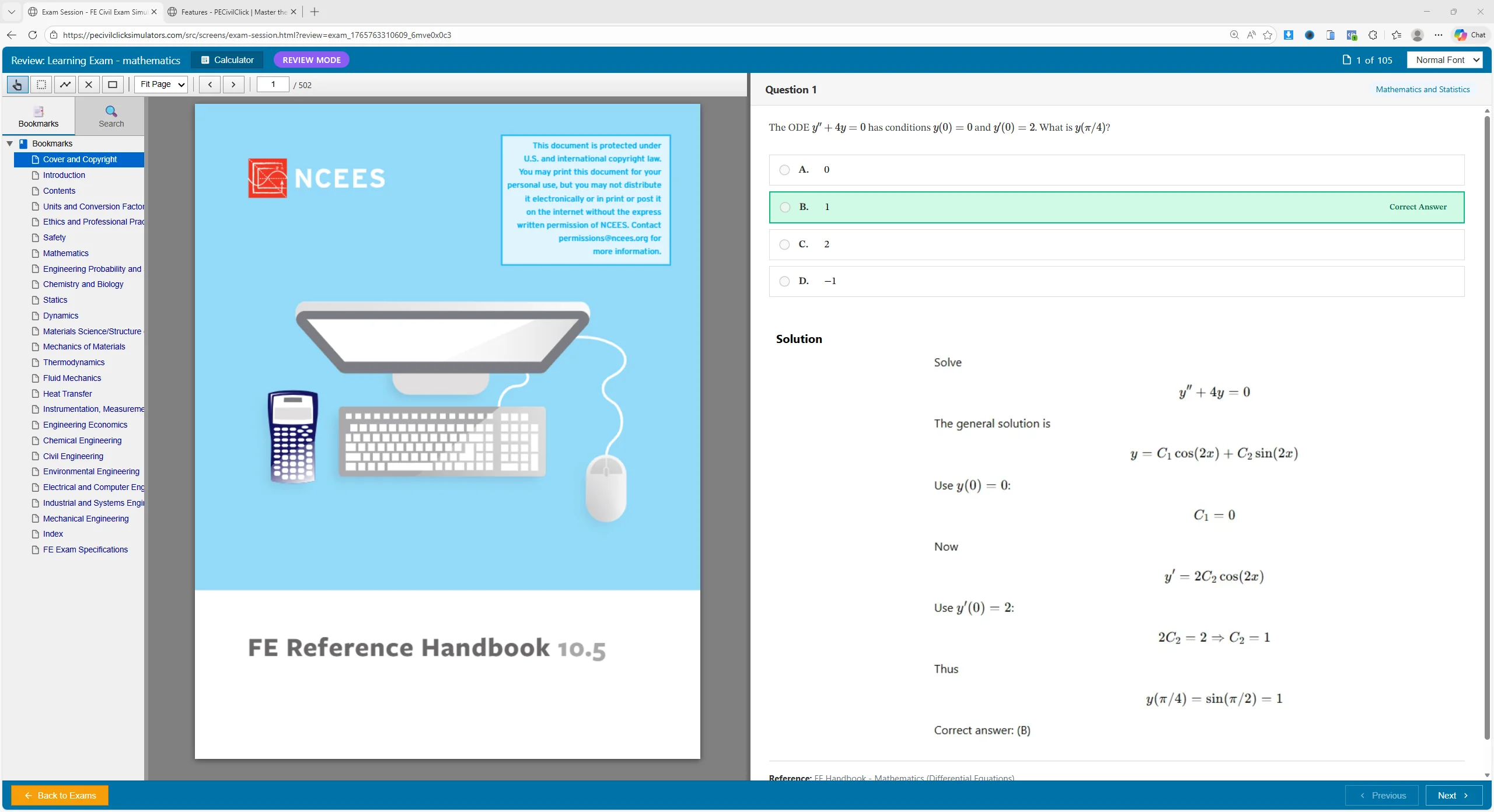Click the Next question button
Screen dimensions: 1494x812
(x=1453, y=795)
